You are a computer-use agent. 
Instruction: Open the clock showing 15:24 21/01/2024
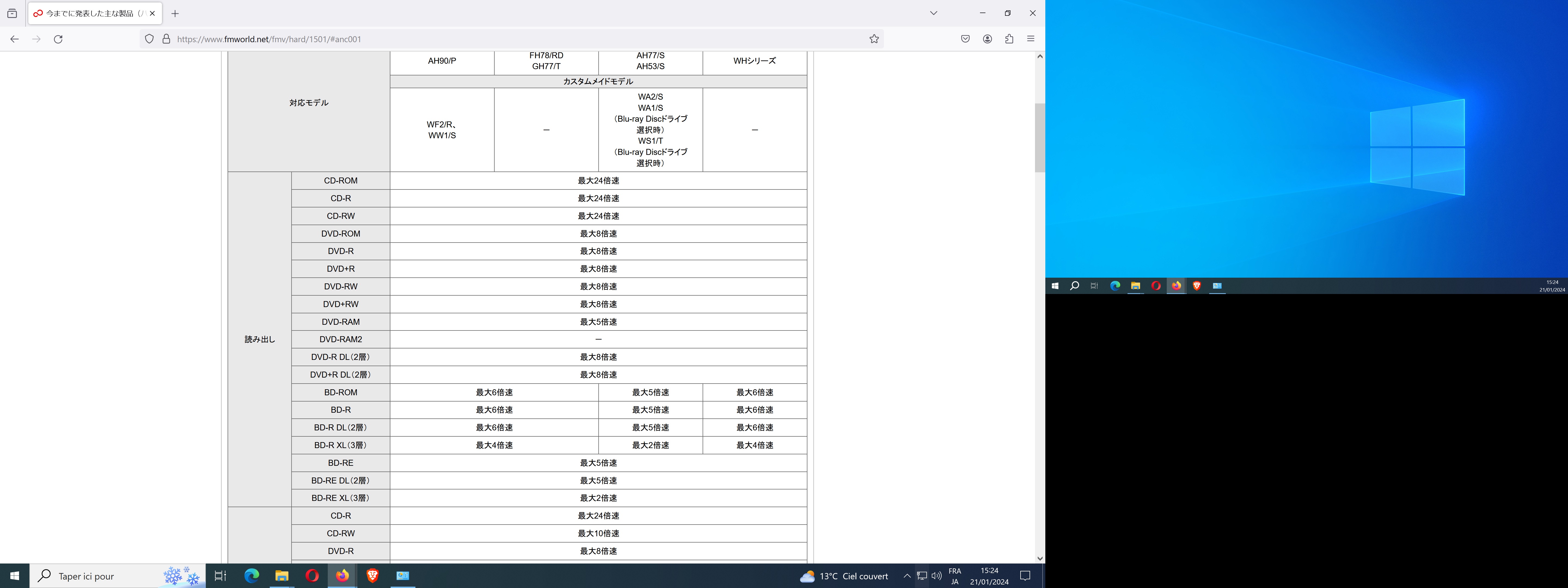pyautogui.click(x=989, y=576)
